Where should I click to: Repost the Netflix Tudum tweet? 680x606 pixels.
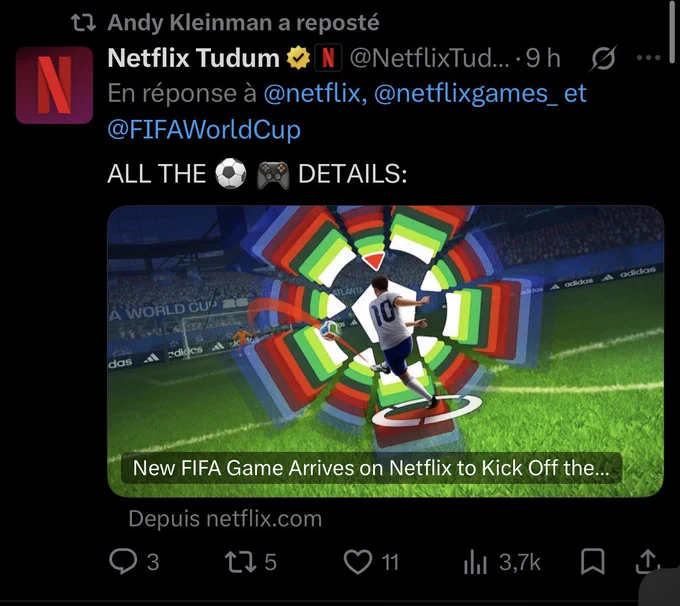[241, 561]
